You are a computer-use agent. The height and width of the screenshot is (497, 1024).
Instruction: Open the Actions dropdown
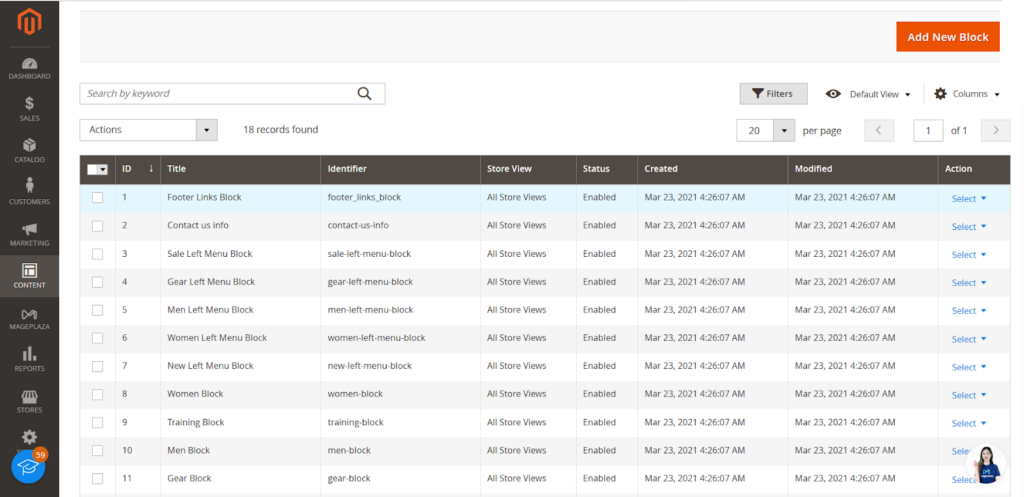[x=148, y=130]
